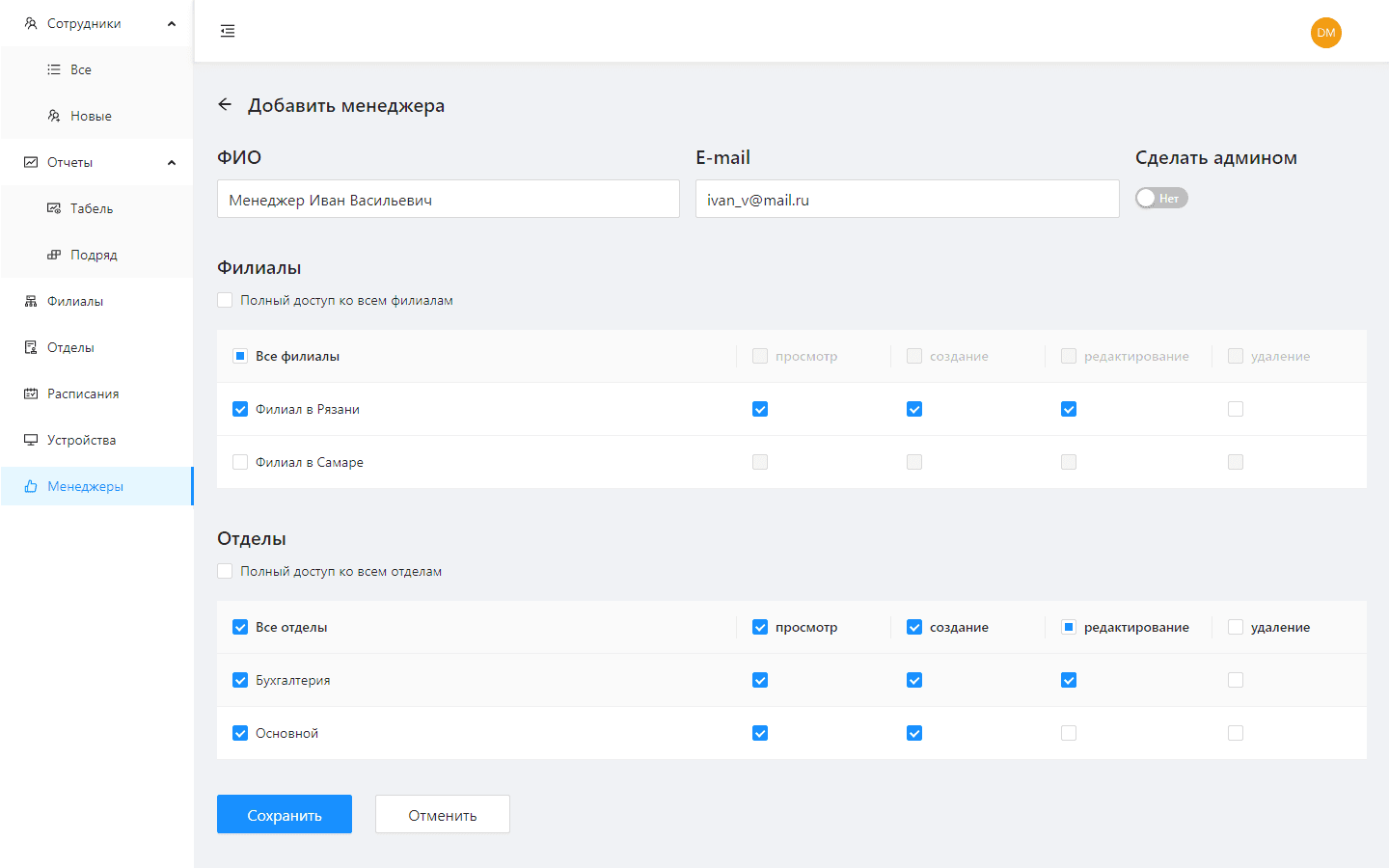The height and width of the screenshot is (868, 1389).
Task: Uncheck просмотр for Основной
Action: pos(760,733)
